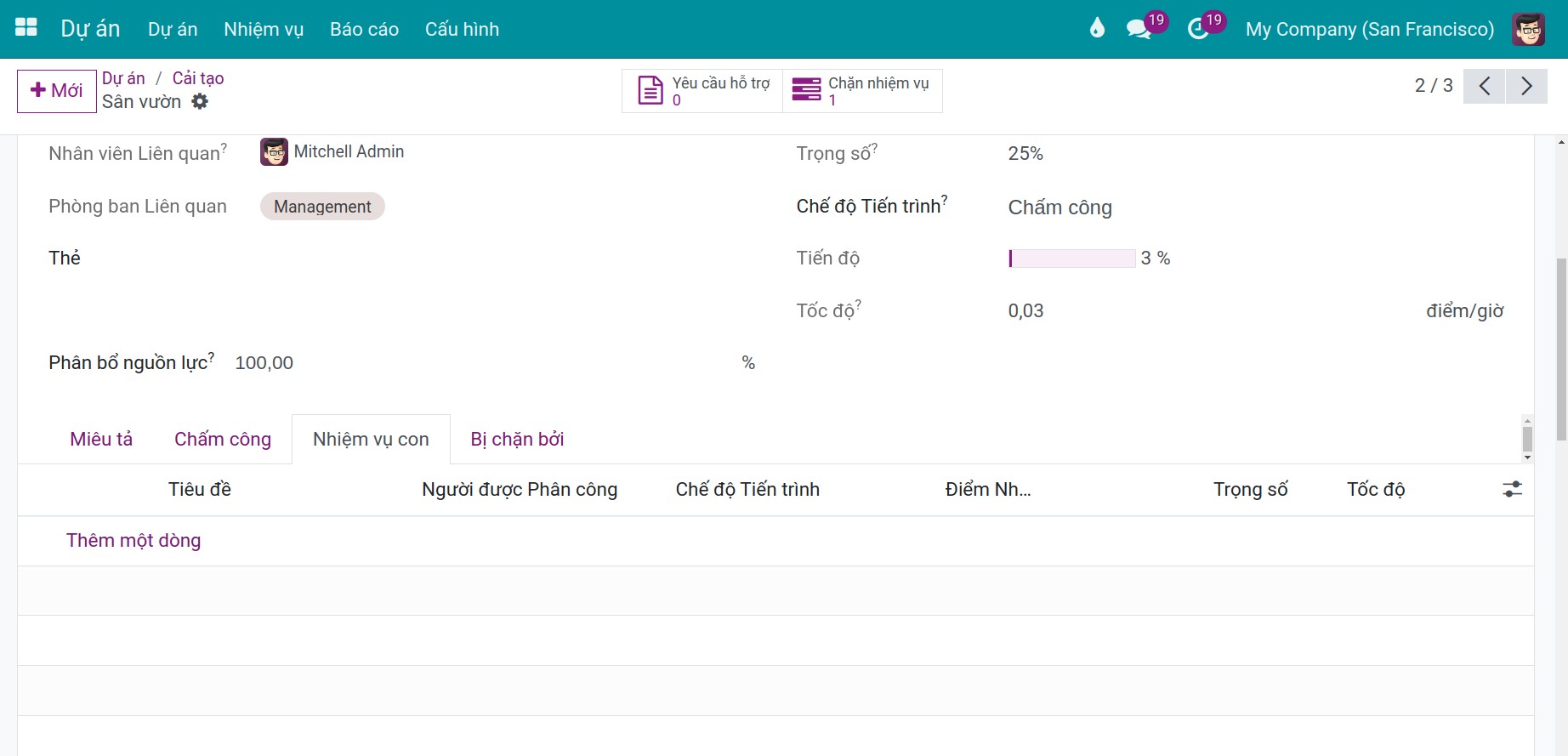
Task: Switch to the Bị chặn bởi tab
Action: coord(517,439)
